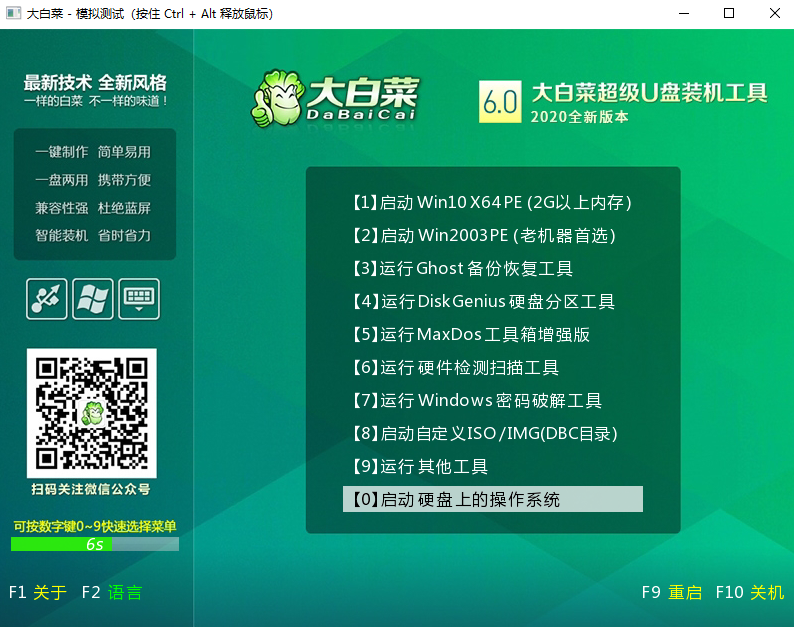Click F1 关于 about link
Viewport: 794px width, 627px height.
click(x=38, y=592)
